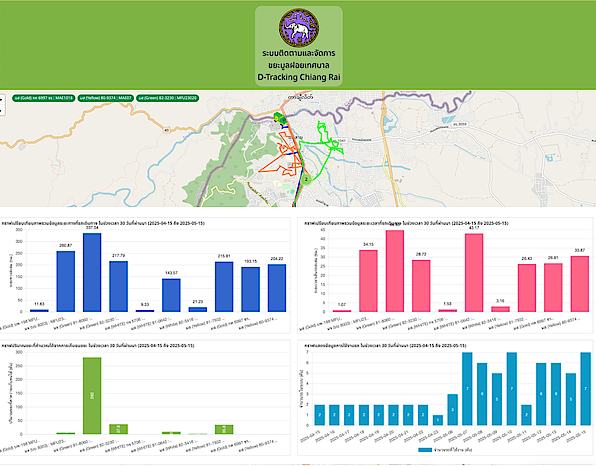Zoom in on the map
This screenshot has height=467, width=596.
2,99
